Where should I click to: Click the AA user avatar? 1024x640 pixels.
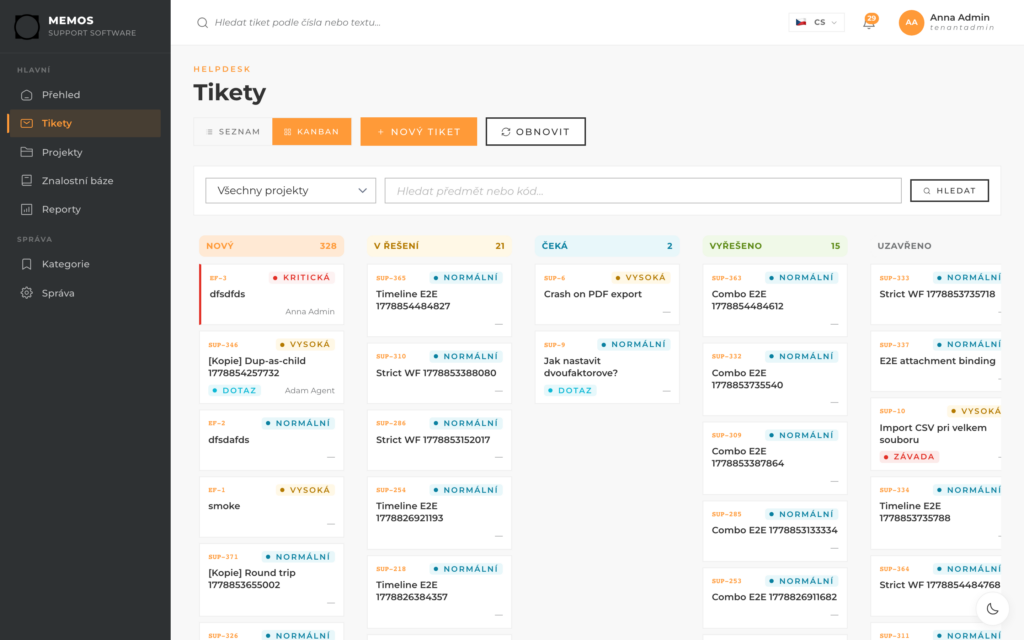pyautogui.click(x=911, y=23)
